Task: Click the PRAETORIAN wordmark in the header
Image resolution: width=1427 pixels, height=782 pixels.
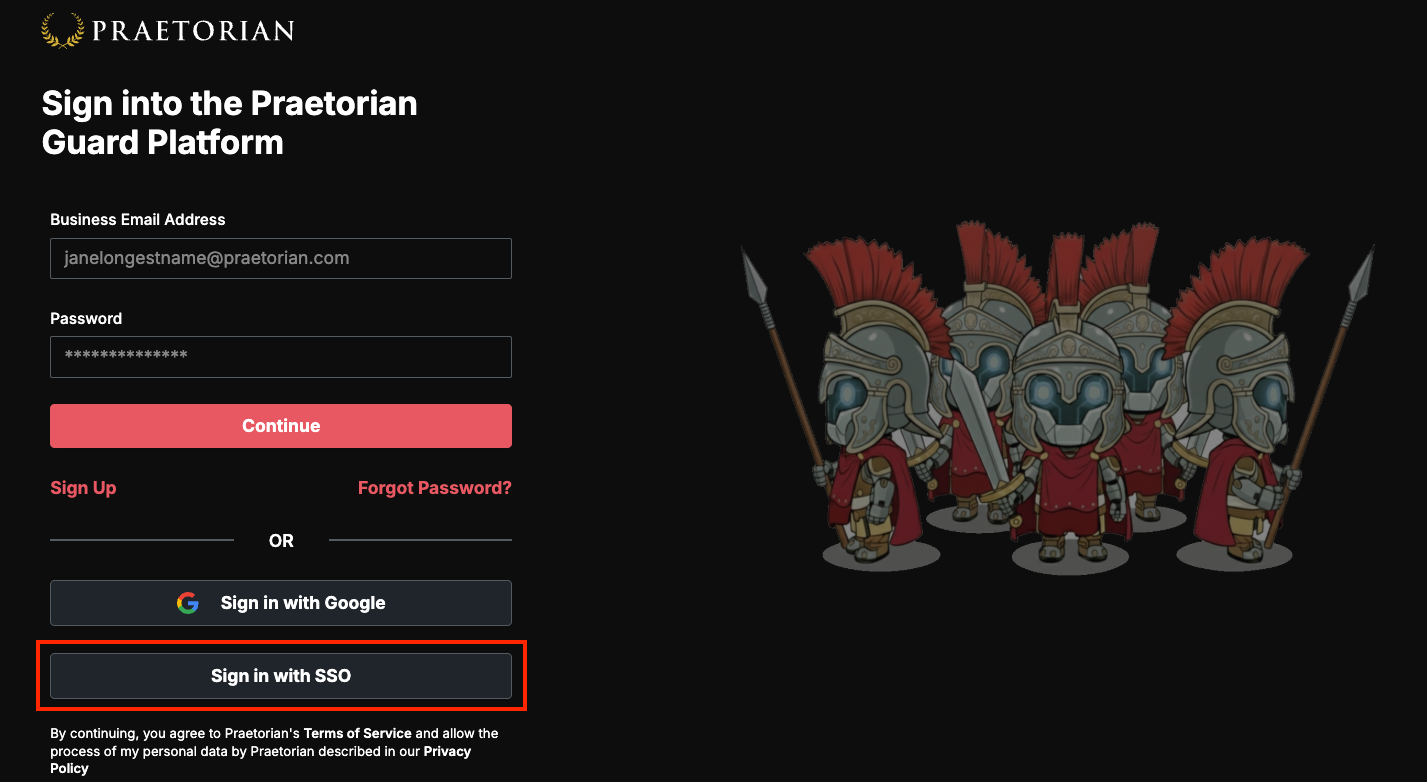Action: click(193, 31)
